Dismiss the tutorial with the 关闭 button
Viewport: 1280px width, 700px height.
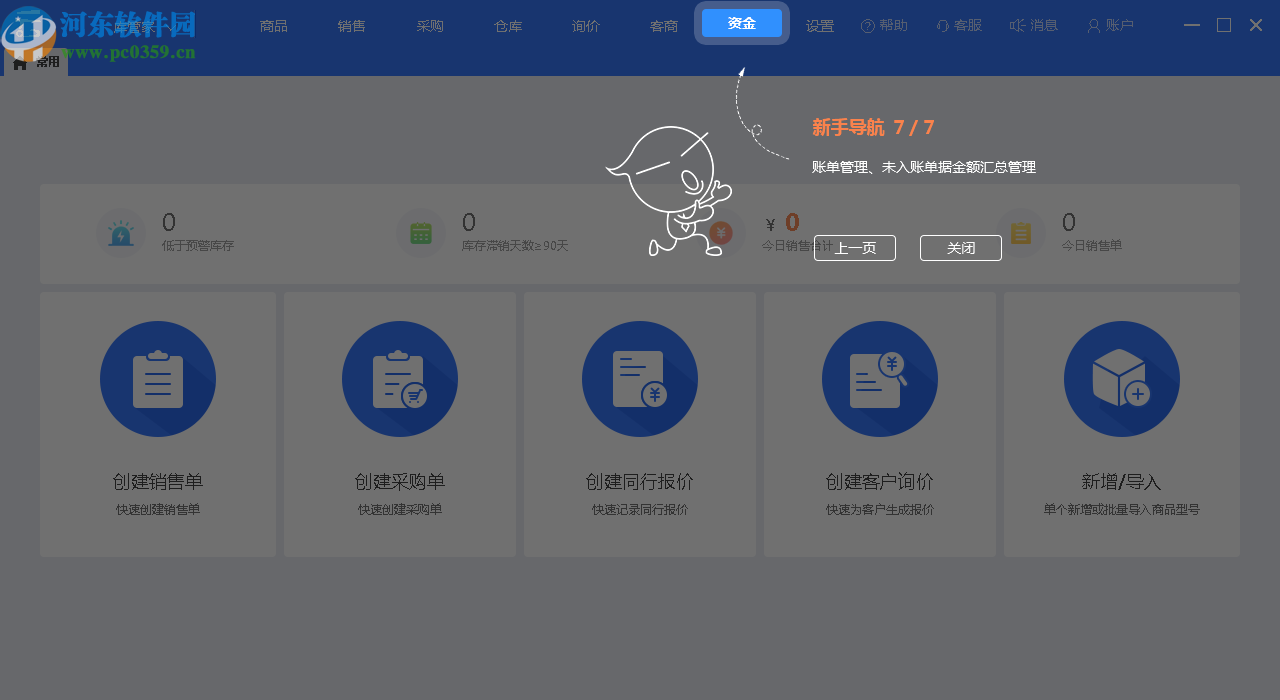pos(960,247)
